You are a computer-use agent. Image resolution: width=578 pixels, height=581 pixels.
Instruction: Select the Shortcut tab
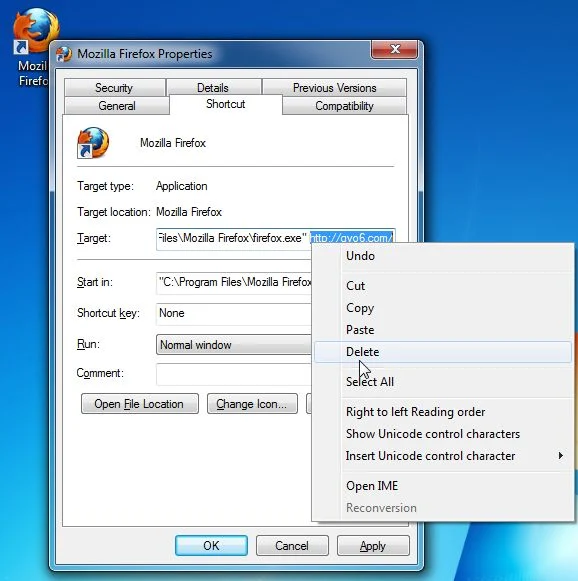[226, 104]
